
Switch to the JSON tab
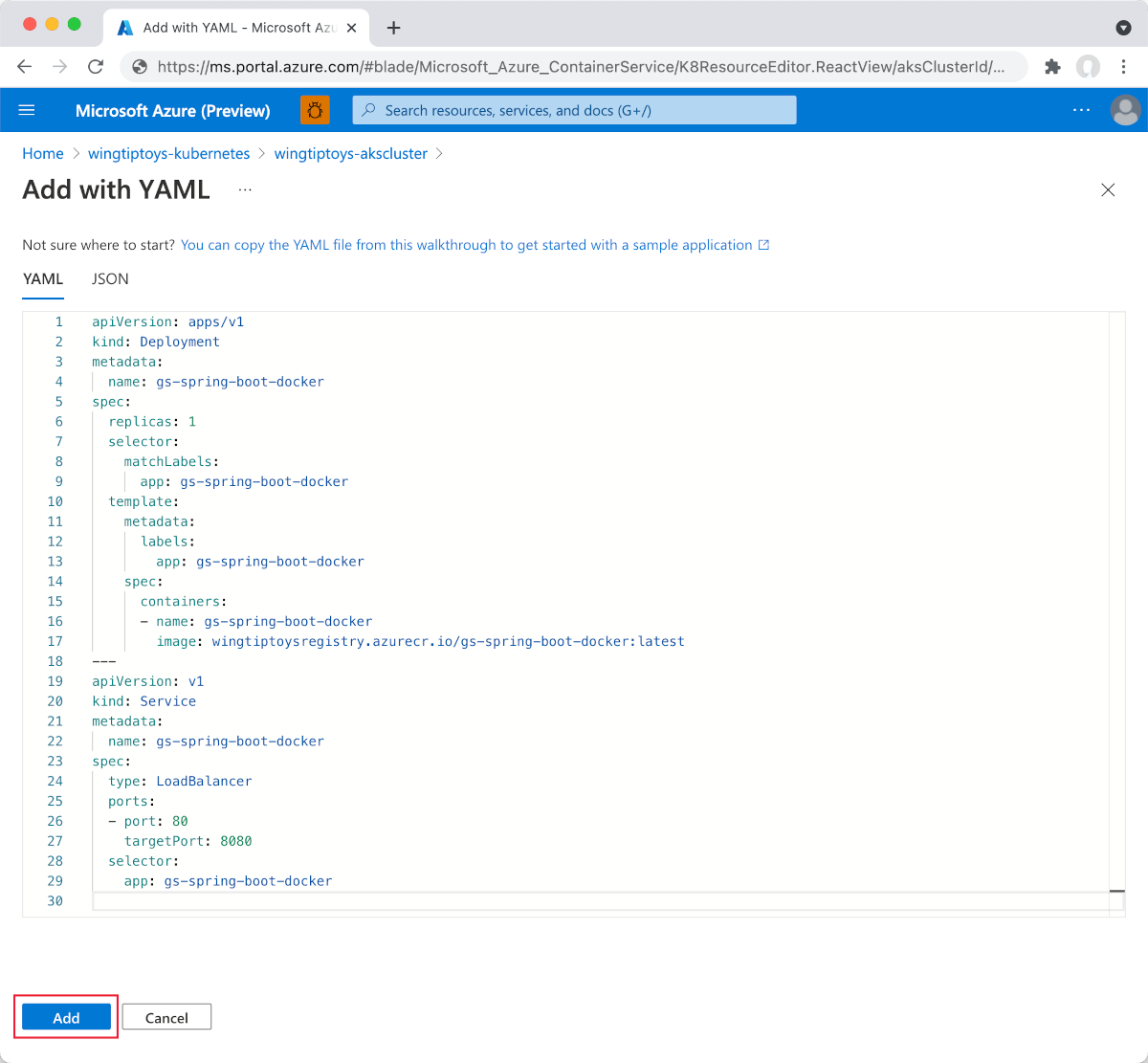click(x=110, y=278)
